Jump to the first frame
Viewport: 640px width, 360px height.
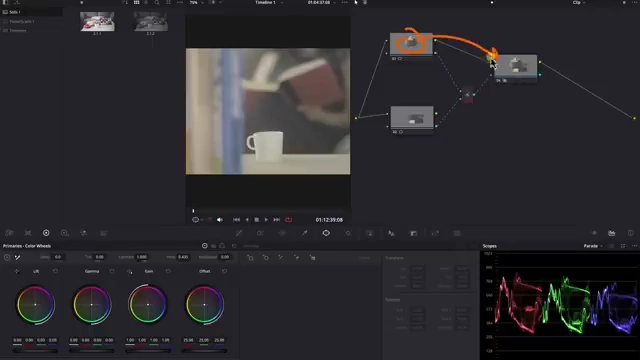point(236,220)
